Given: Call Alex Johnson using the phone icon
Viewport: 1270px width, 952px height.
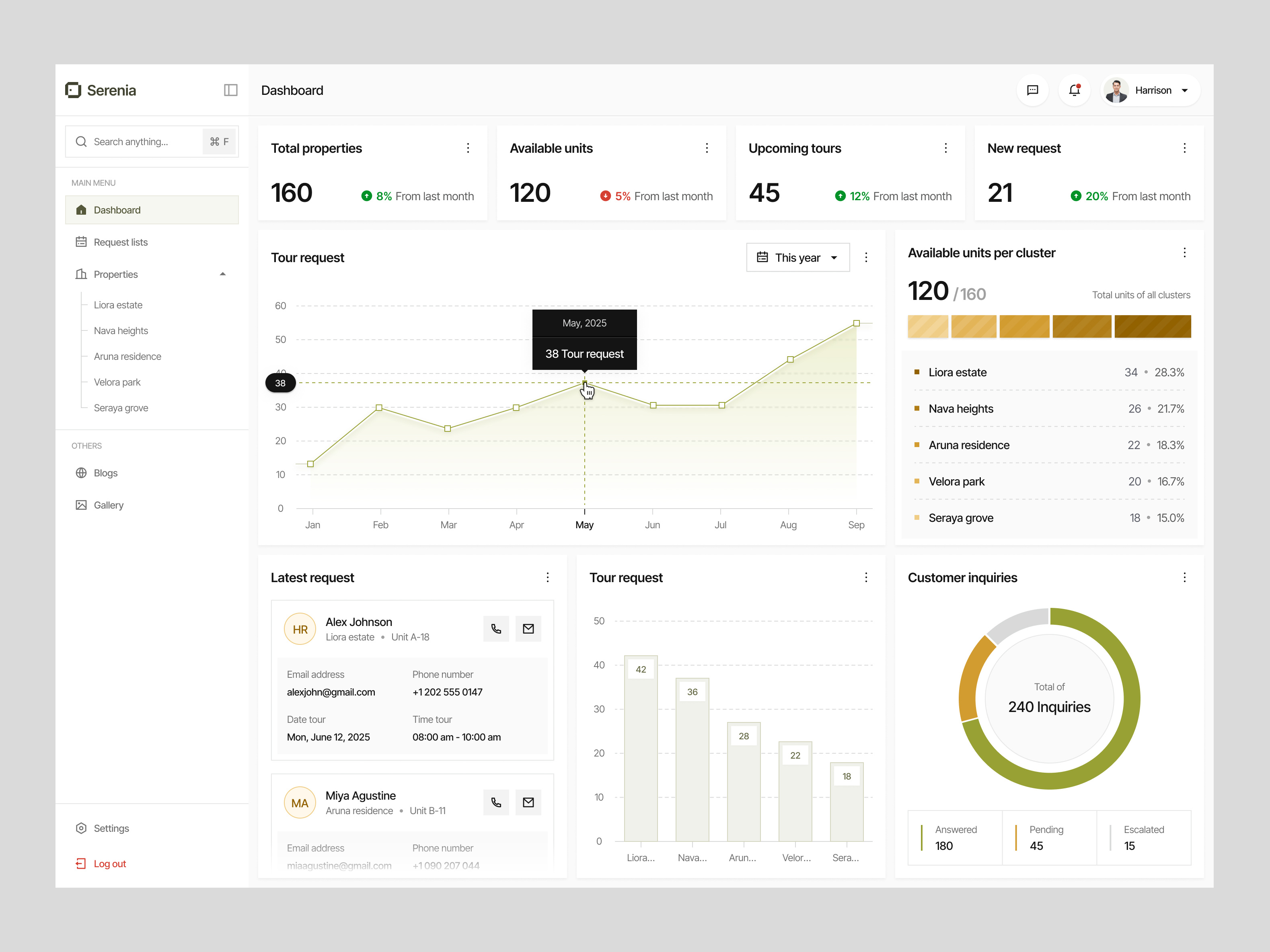Looking at the screenshot, I should click(496, 628).
